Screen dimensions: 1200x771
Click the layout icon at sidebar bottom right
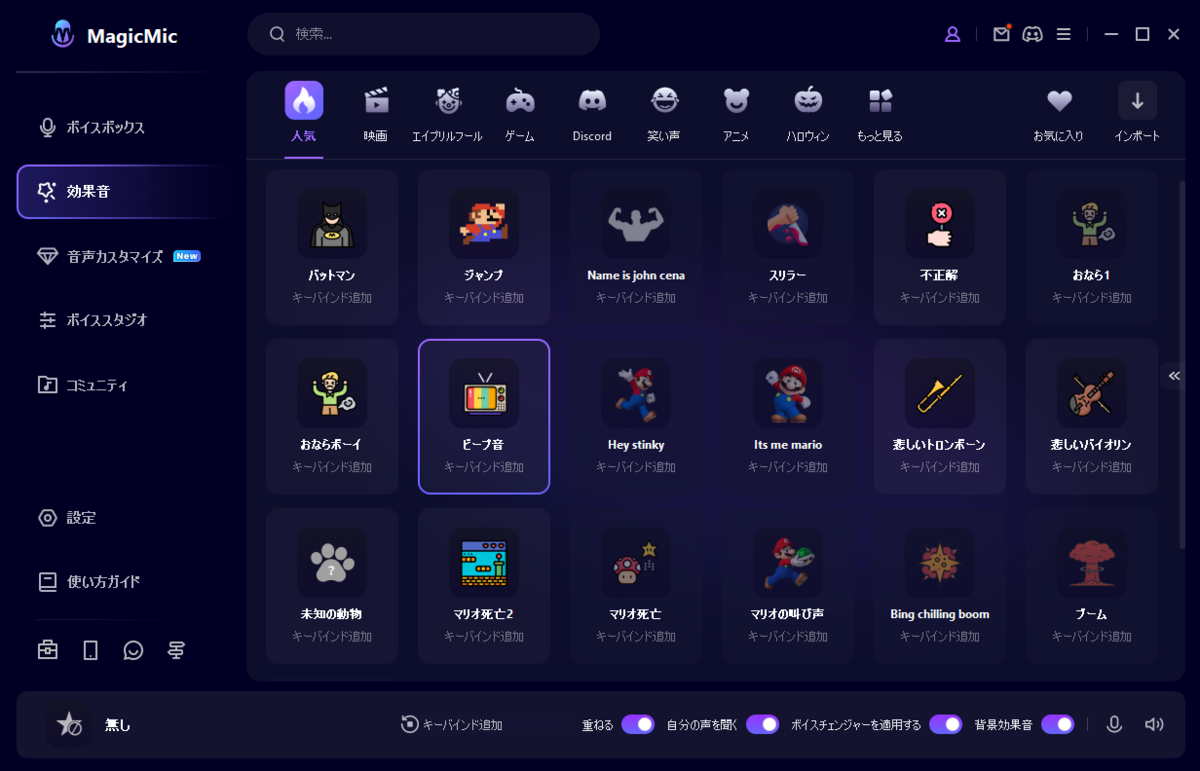(176, 650)
